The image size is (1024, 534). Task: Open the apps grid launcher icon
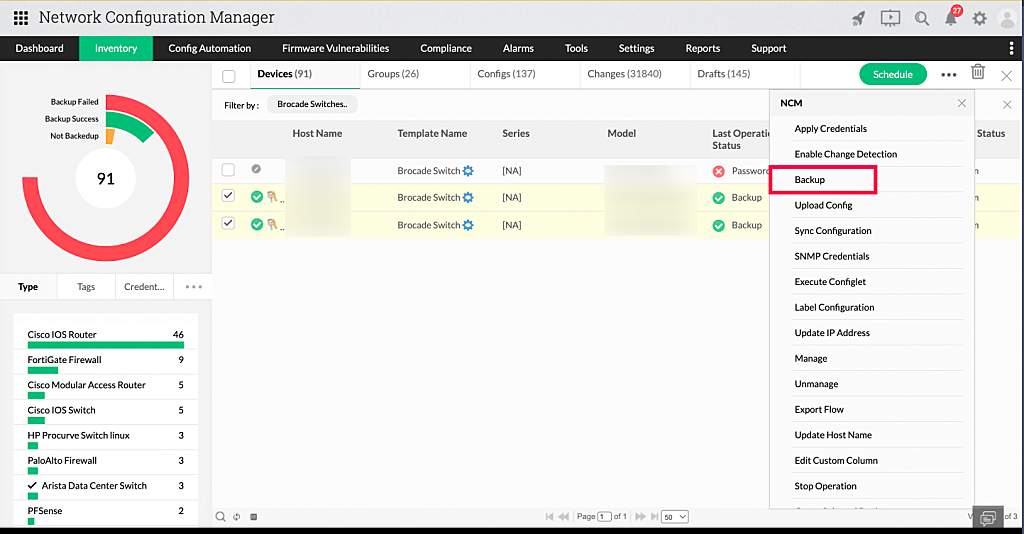point(20,18)
